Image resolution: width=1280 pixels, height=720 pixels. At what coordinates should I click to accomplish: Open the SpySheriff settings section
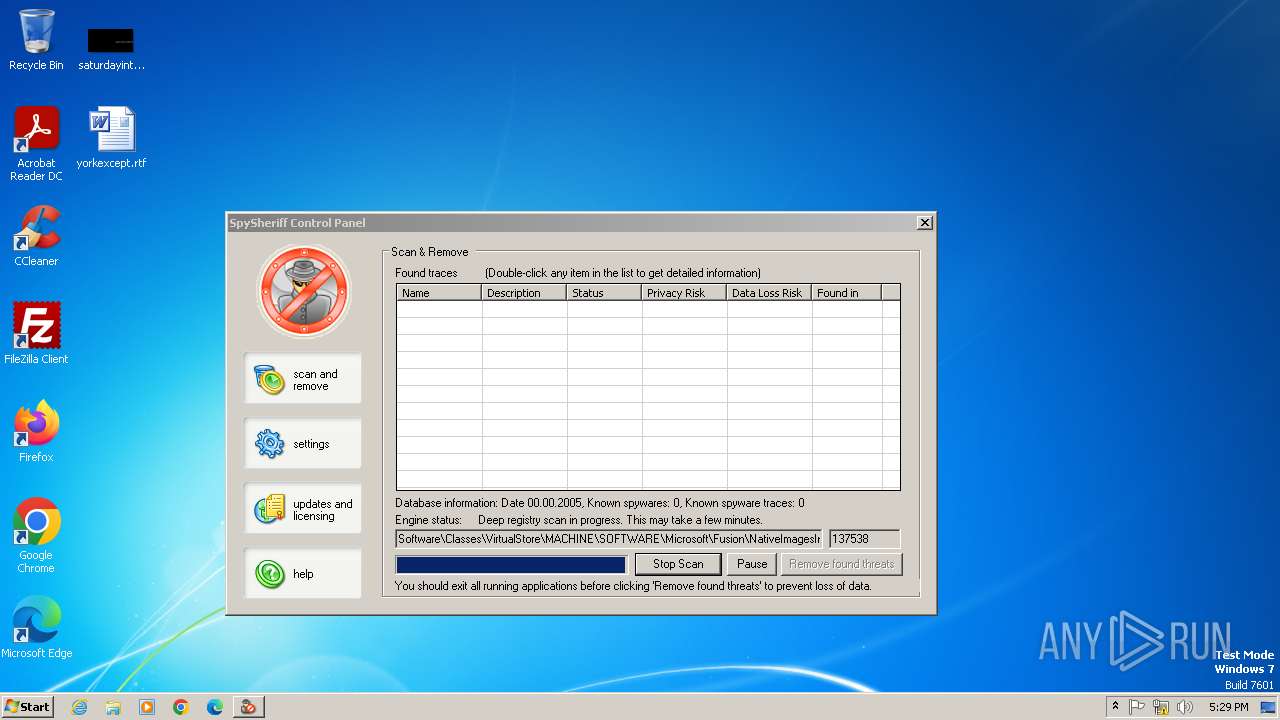pos(303,444)
